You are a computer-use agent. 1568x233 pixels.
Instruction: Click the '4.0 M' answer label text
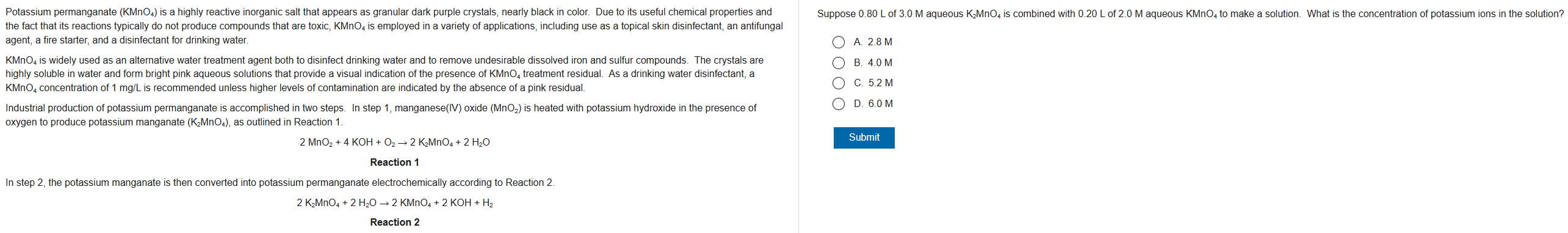point(880,63)
